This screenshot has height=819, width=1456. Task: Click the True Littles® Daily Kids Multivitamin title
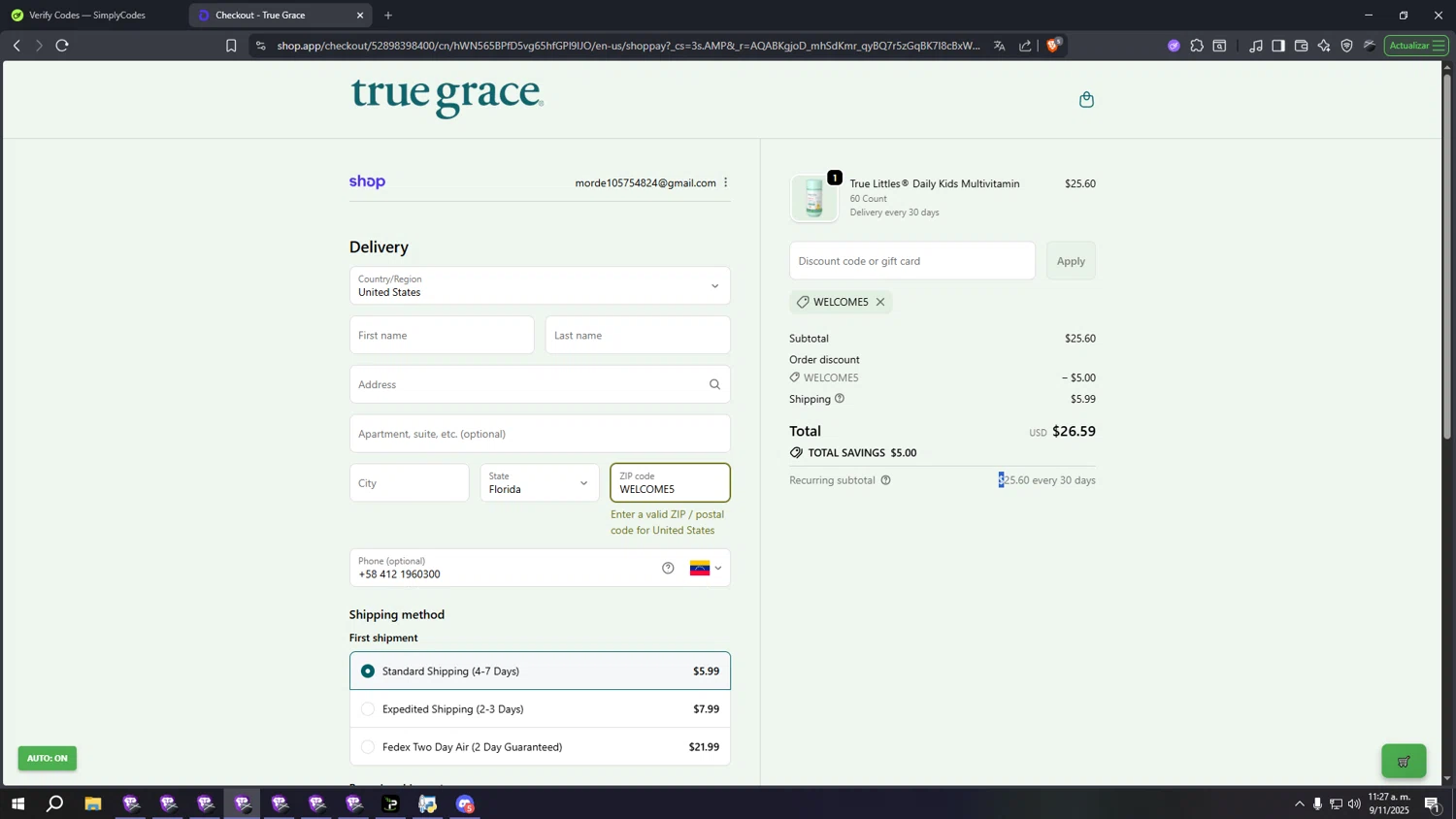935,183
